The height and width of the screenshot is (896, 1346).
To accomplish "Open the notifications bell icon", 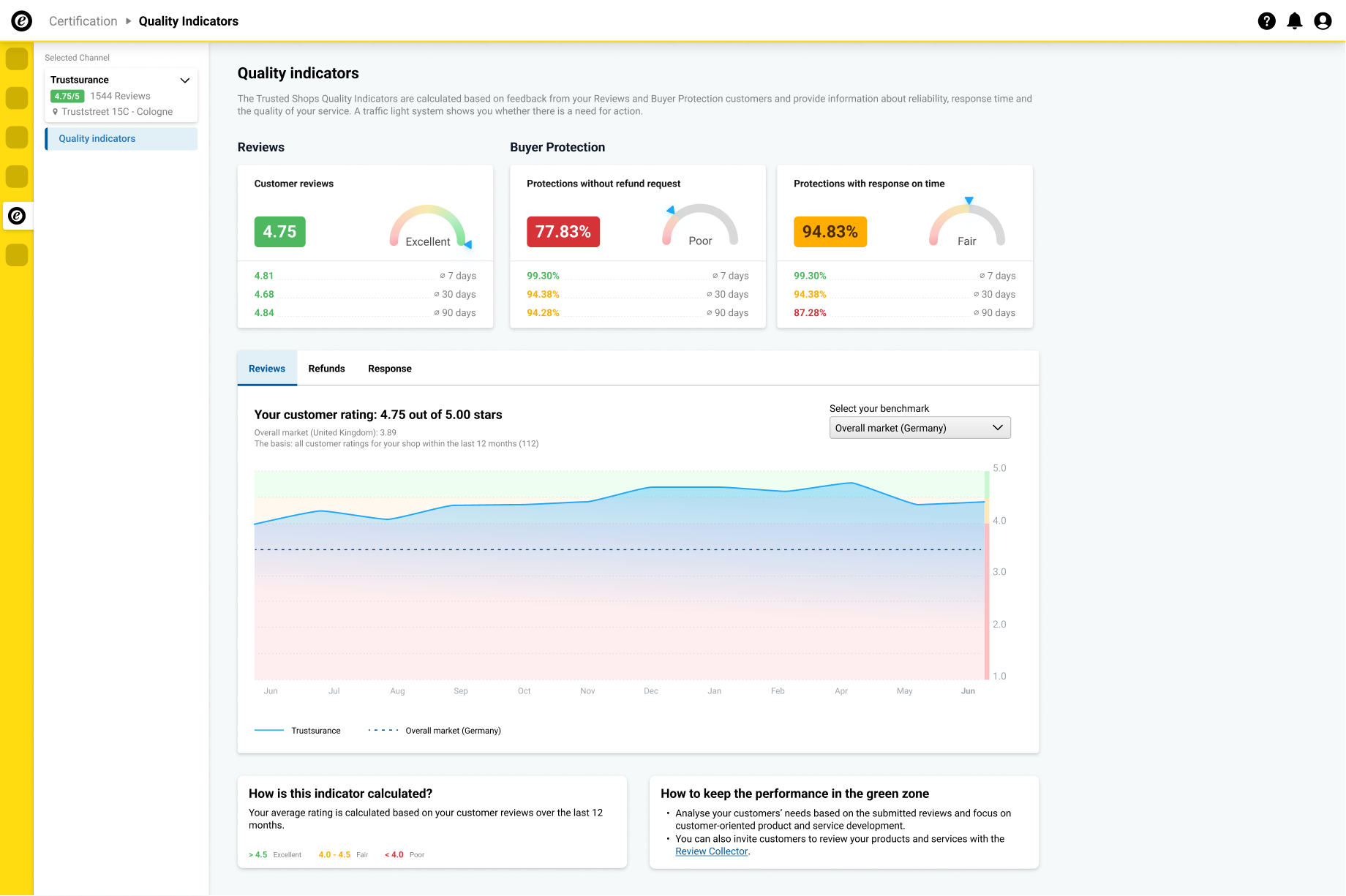I will pos(1295,21).
